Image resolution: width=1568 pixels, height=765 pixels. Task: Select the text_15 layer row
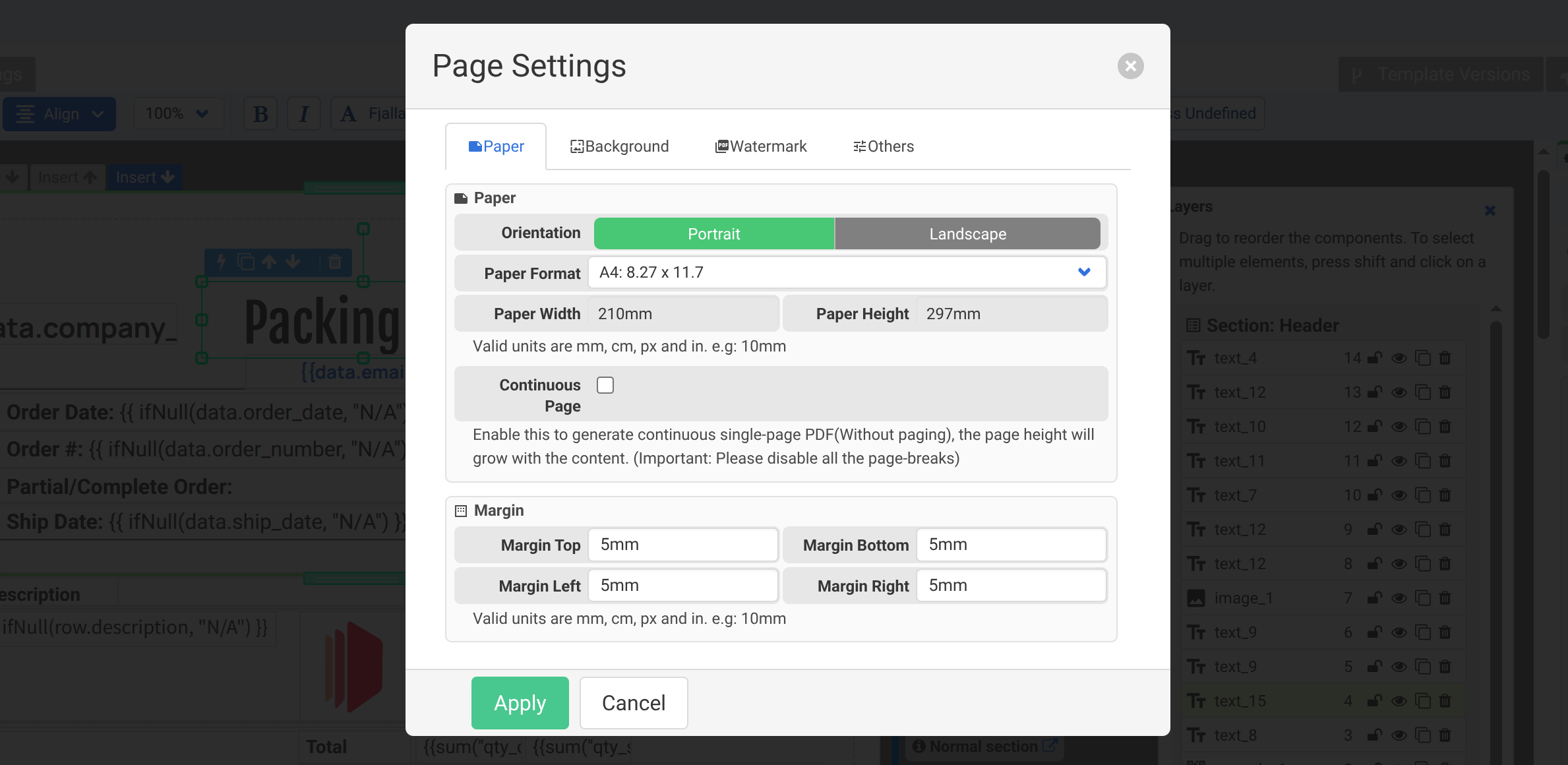tap(1323, 701)
